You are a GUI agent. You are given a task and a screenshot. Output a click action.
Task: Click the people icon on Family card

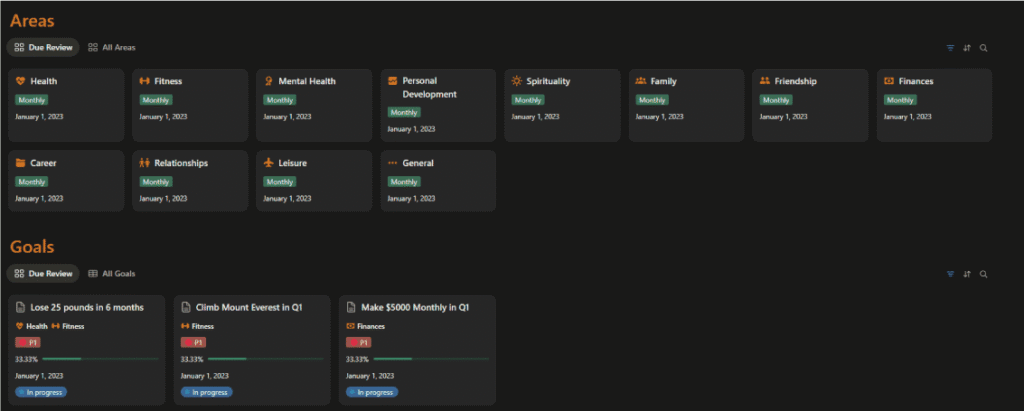coord(641,81)
